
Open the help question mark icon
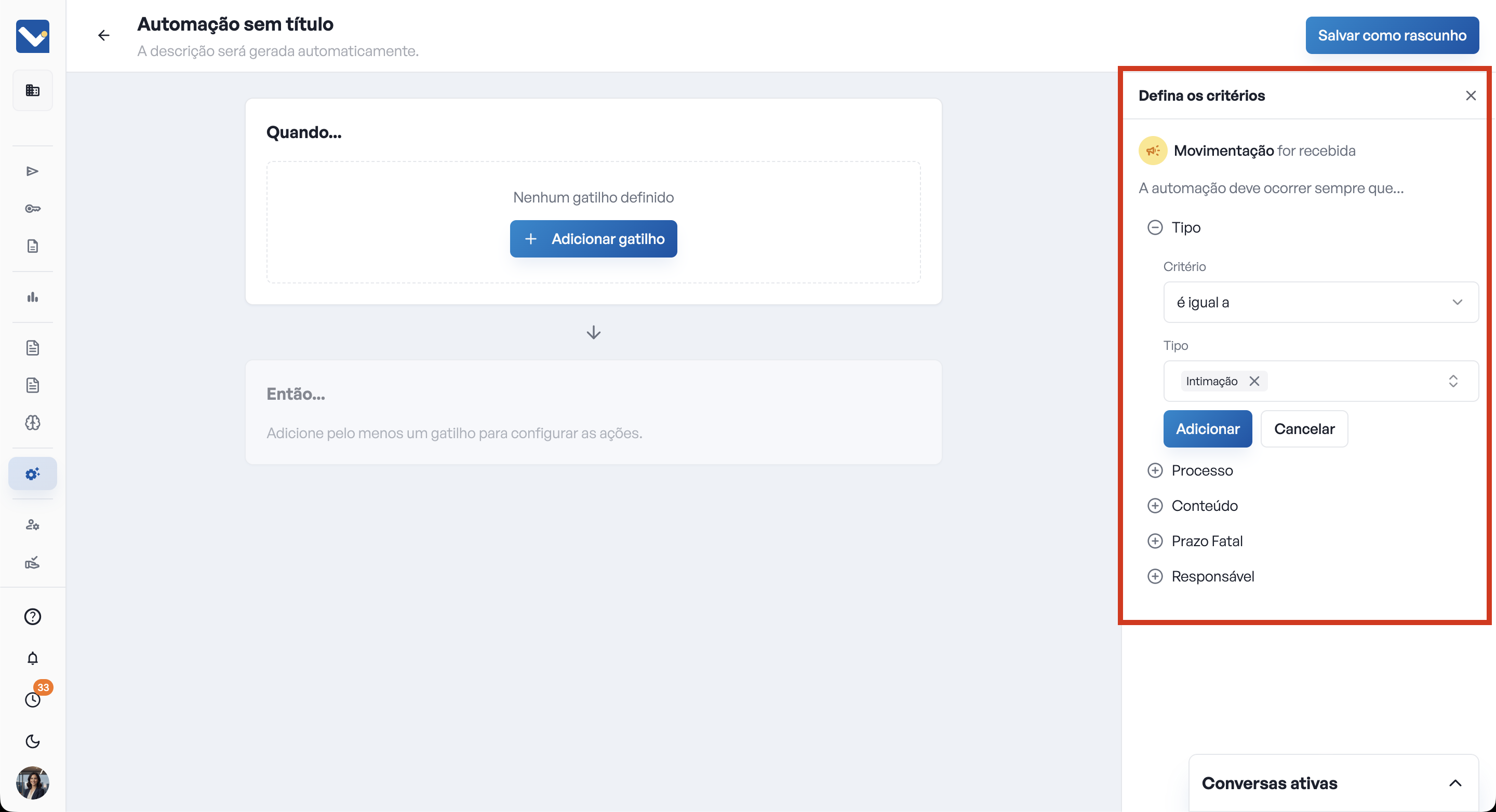(33, 616)
